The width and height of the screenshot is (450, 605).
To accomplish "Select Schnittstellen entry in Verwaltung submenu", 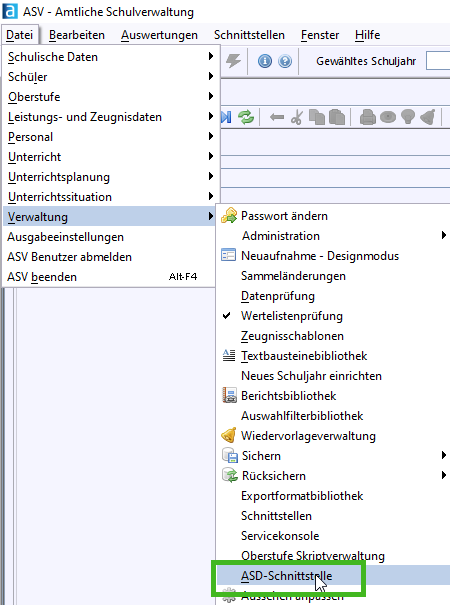I will pos(334,516).
